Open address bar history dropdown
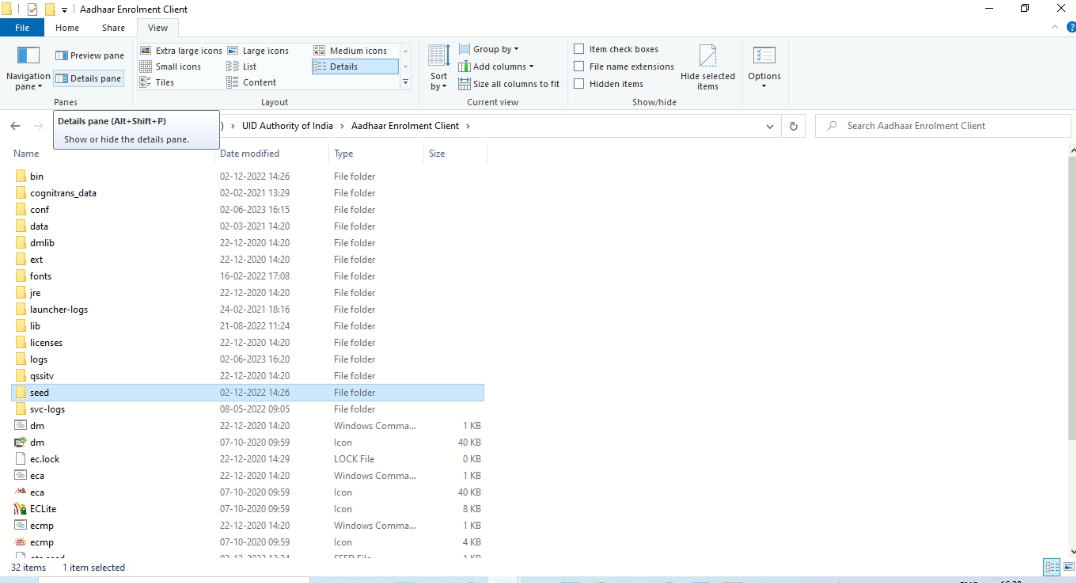 point(770,126)
